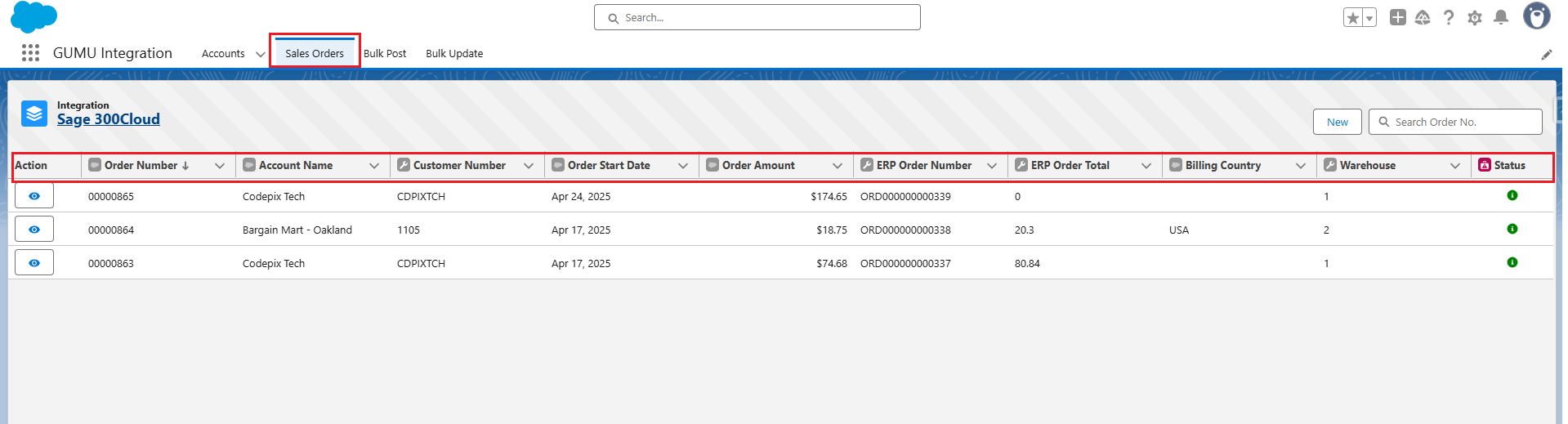Open the Bulk Post tab

pyautogui.click(x=385, y=54)
